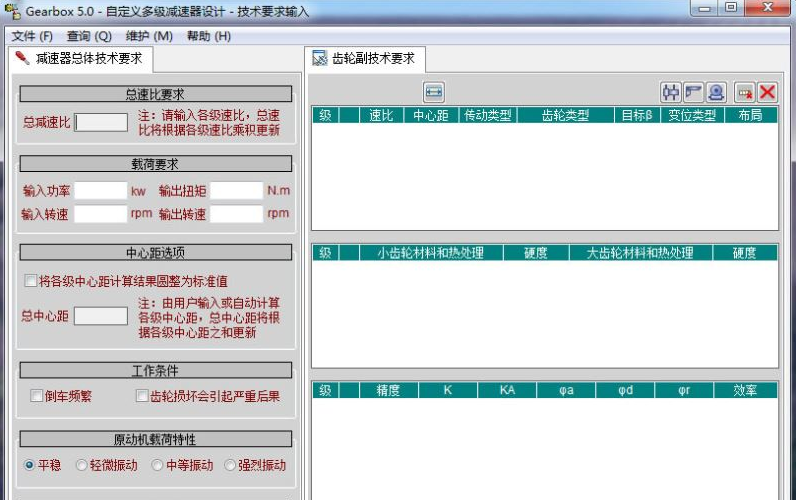Open the 文件 (F) menu
The image size is (796, 500).
(32, 36)
